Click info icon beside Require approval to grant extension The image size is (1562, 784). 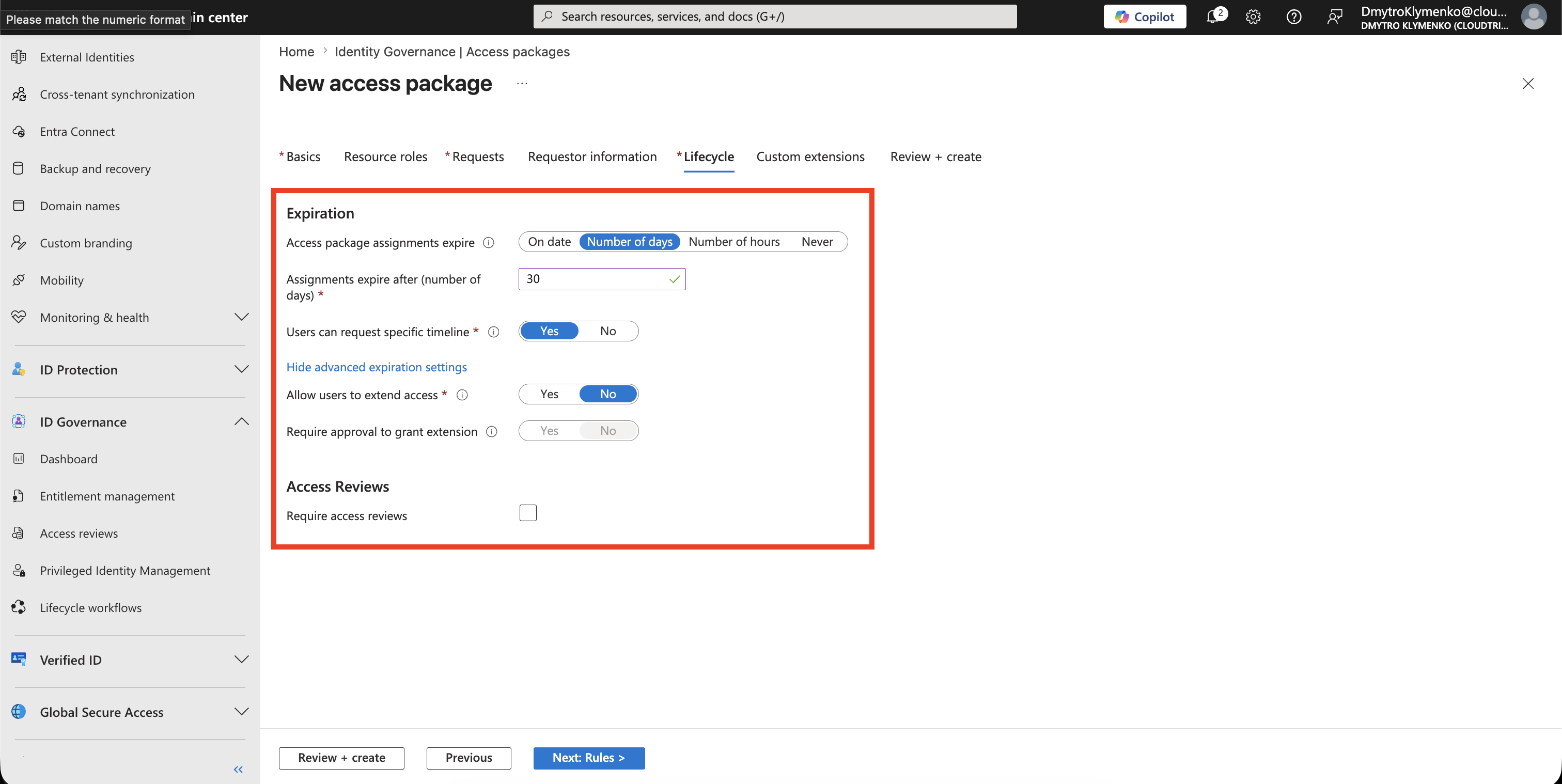pos(492,432)
